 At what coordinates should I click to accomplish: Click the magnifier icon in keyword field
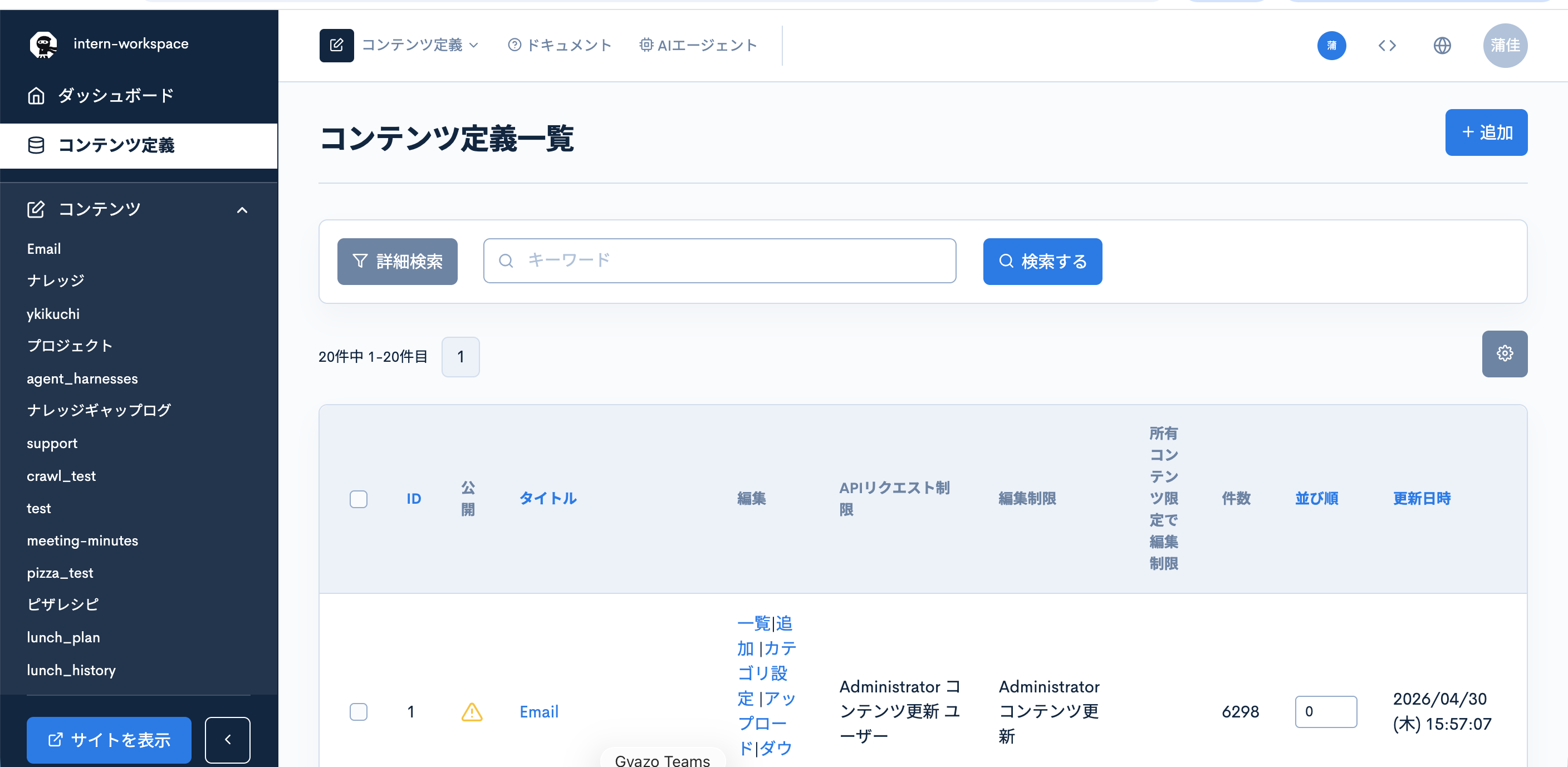[505, 260]
